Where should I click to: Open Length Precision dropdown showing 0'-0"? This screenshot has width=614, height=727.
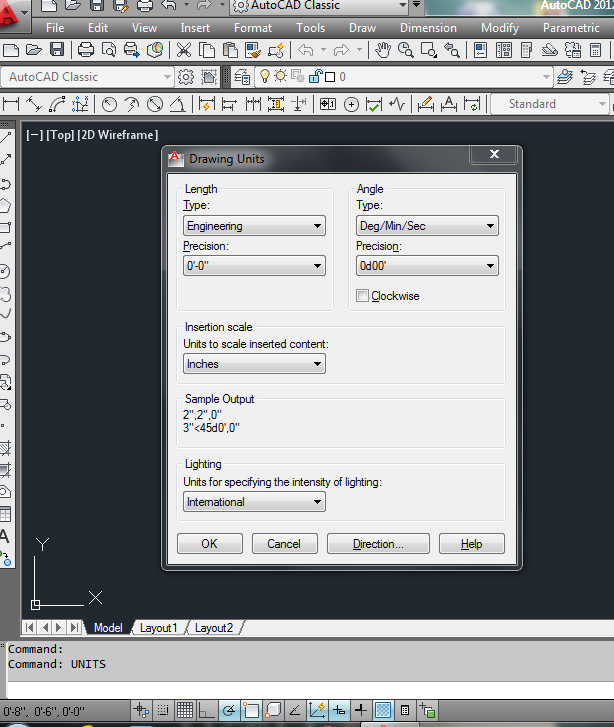(254, 266)
